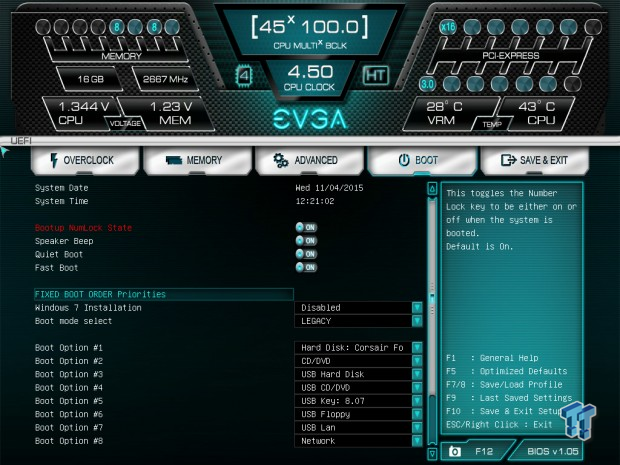Click the BIOS v1.05 version label
The width and height of the screenshot is (620, 465).
click(552, 452)
